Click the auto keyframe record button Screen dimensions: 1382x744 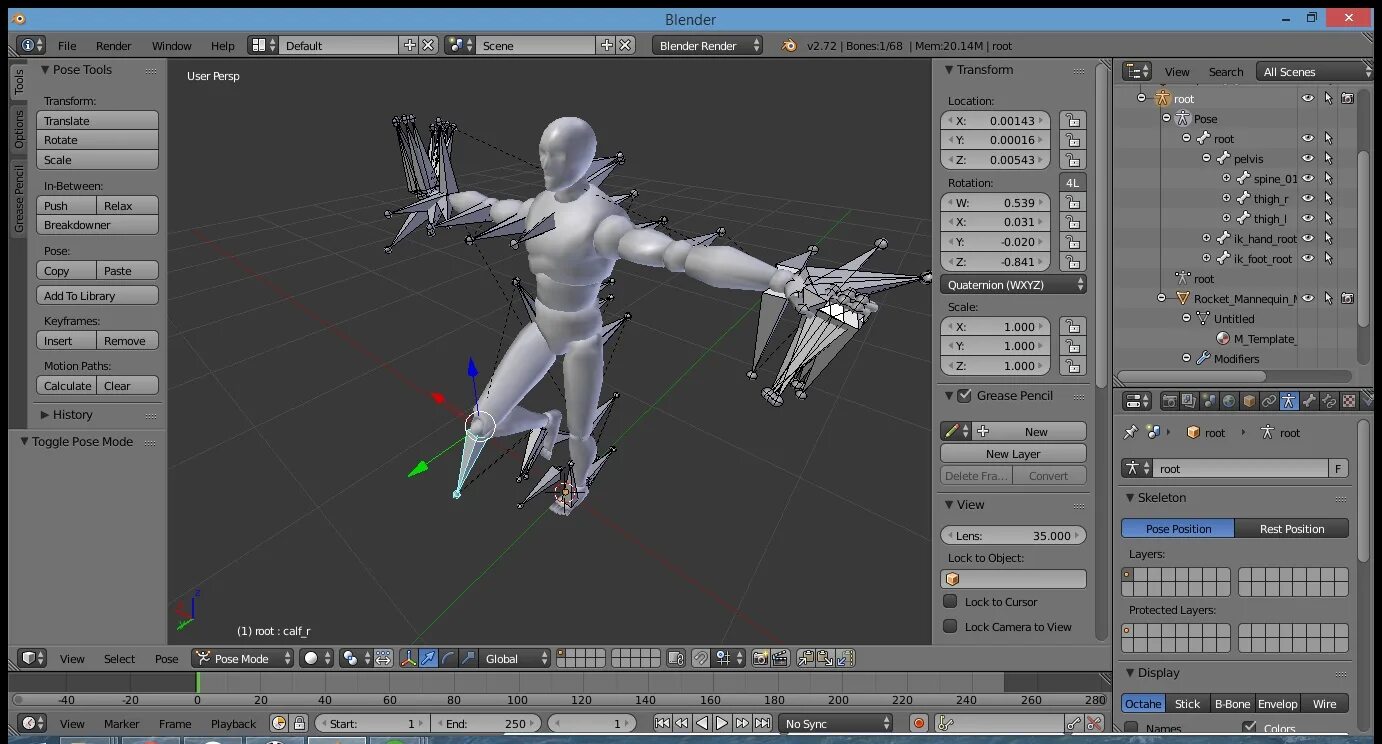pyautogui.click(x=919, y=723)
